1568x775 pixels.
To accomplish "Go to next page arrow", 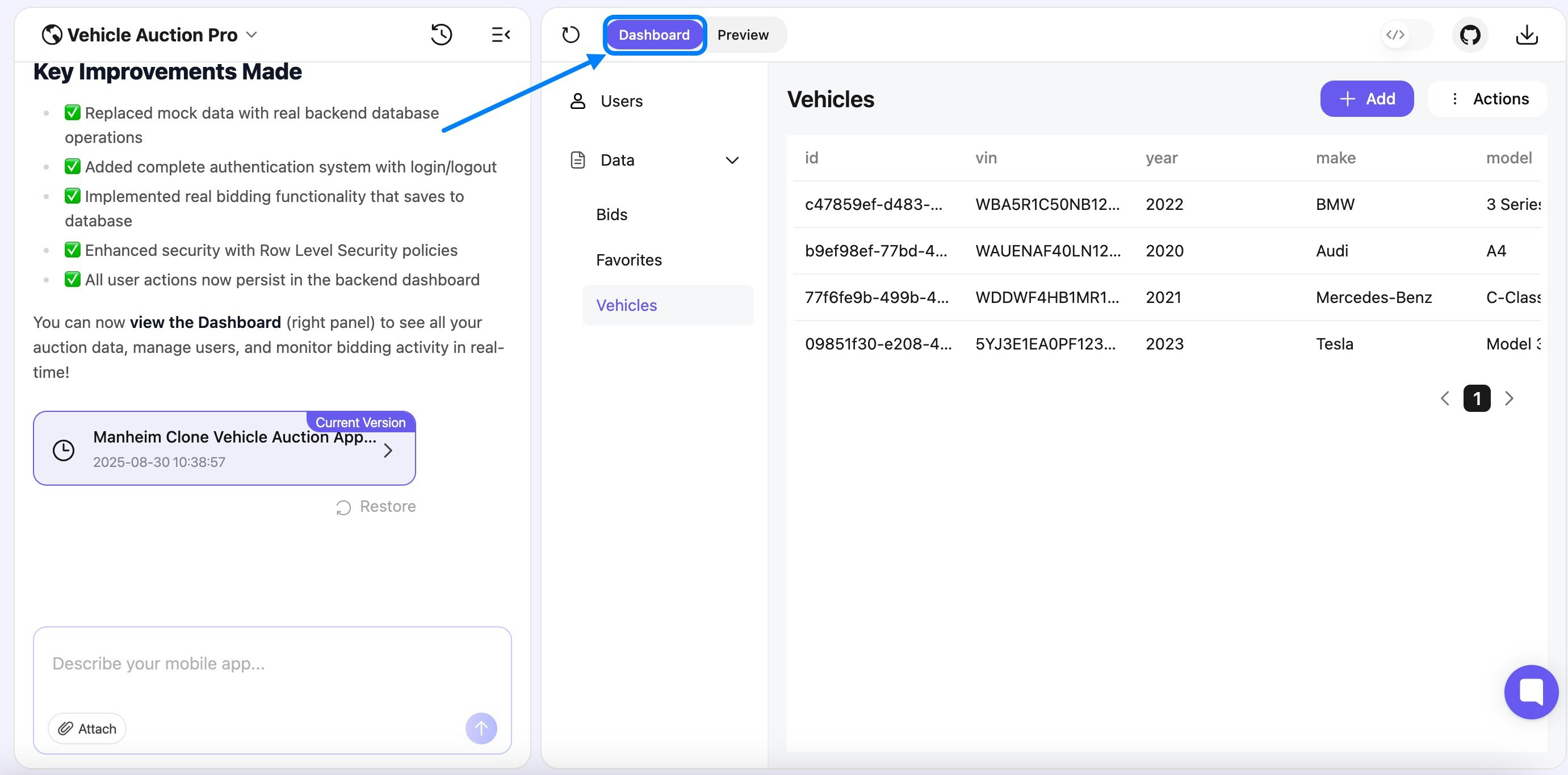I will click(x=1509, y=399).
